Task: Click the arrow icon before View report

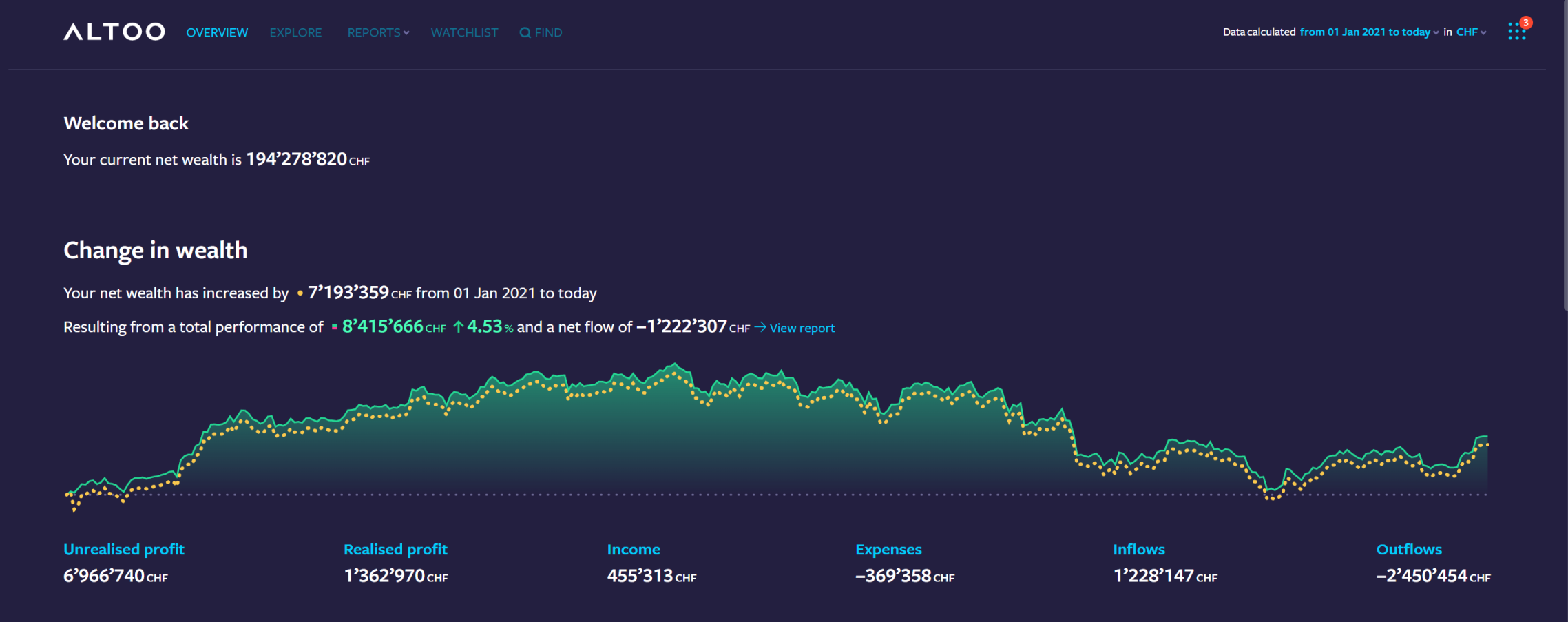Action: coord(760,327)
